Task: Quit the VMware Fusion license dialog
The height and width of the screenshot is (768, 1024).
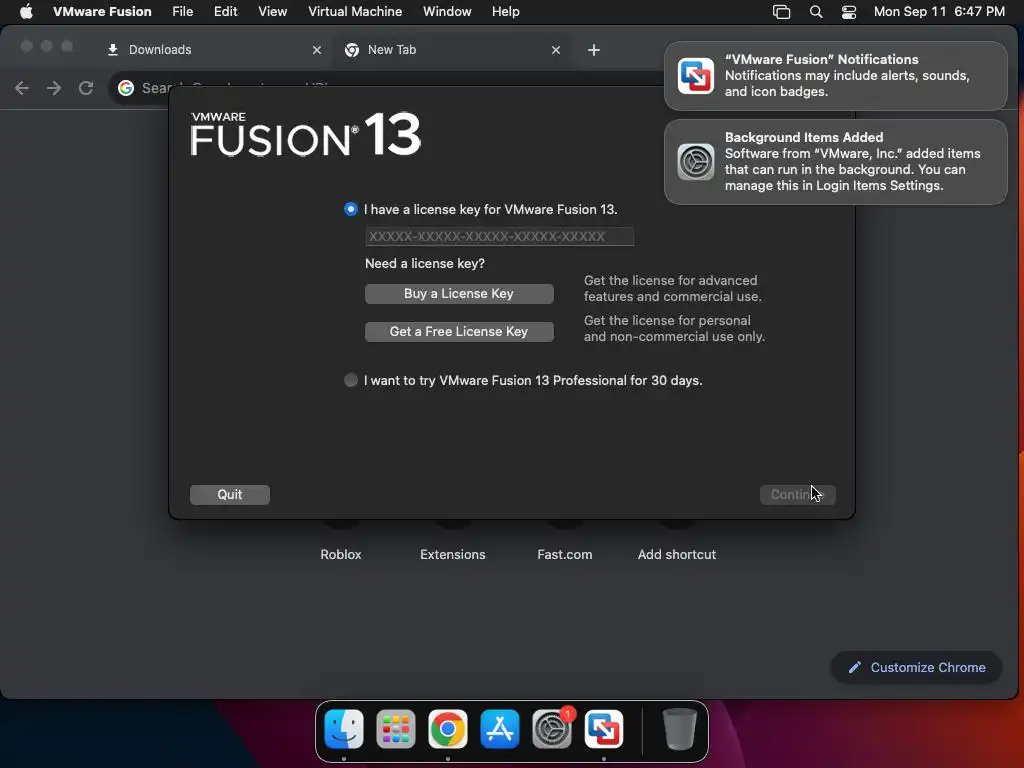Action: click(x=230, y=494)
